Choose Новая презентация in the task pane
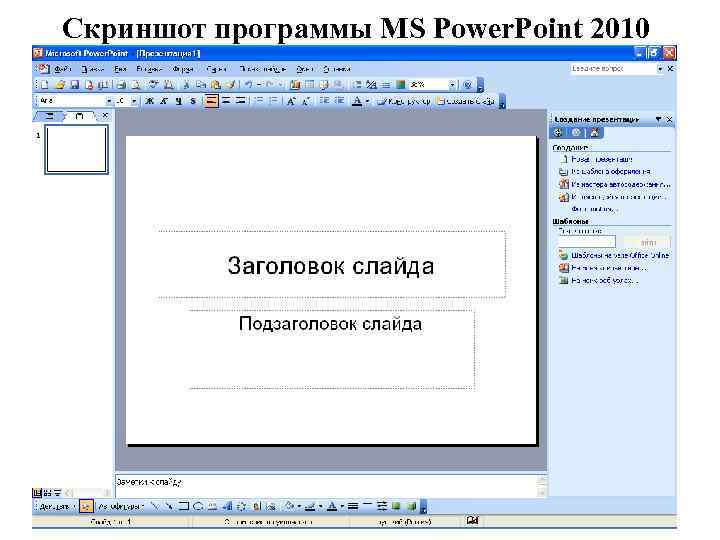Screen dimensions: 720x540 tap(602, 159)
